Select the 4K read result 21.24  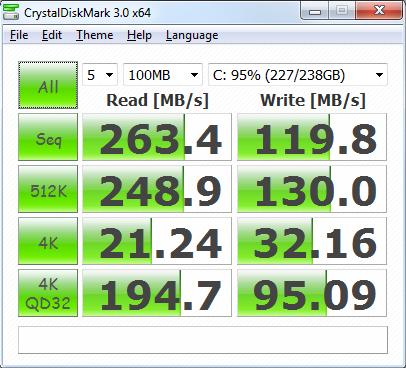tap(157, 241)
